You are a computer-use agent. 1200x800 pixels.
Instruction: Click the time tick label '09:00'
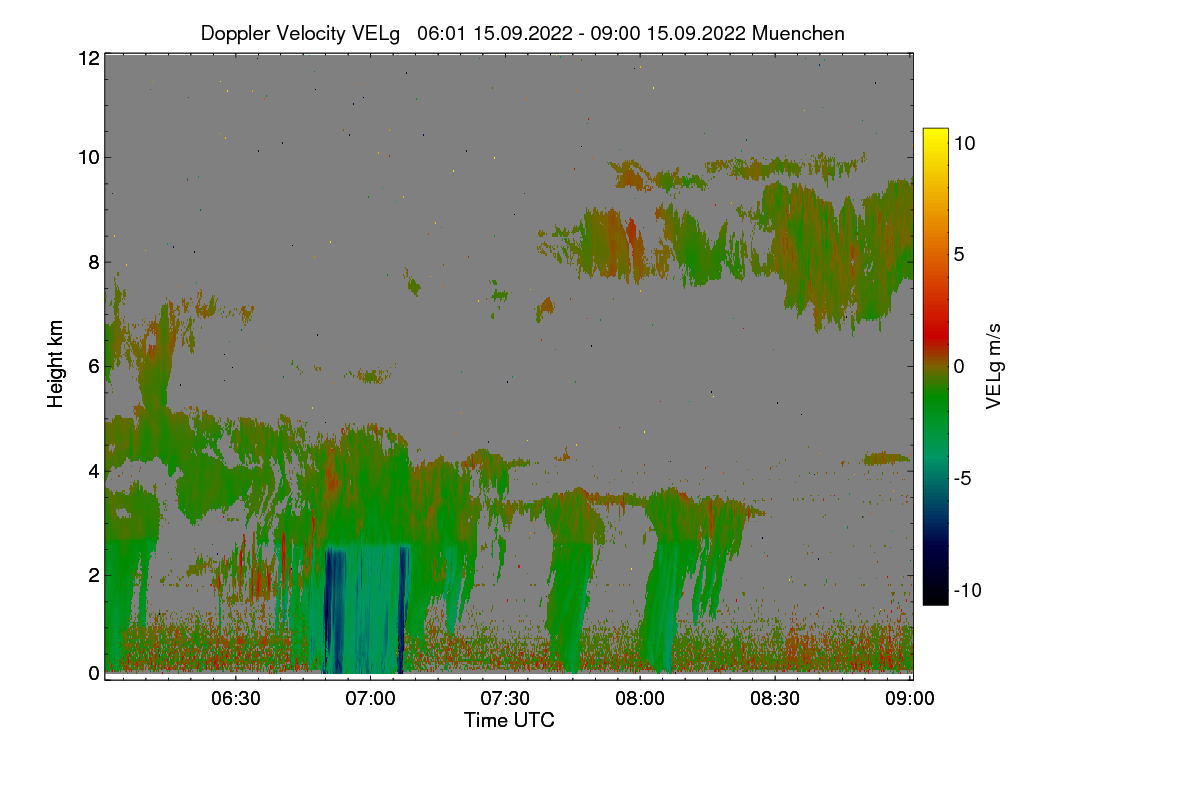(x=908, y=698)
